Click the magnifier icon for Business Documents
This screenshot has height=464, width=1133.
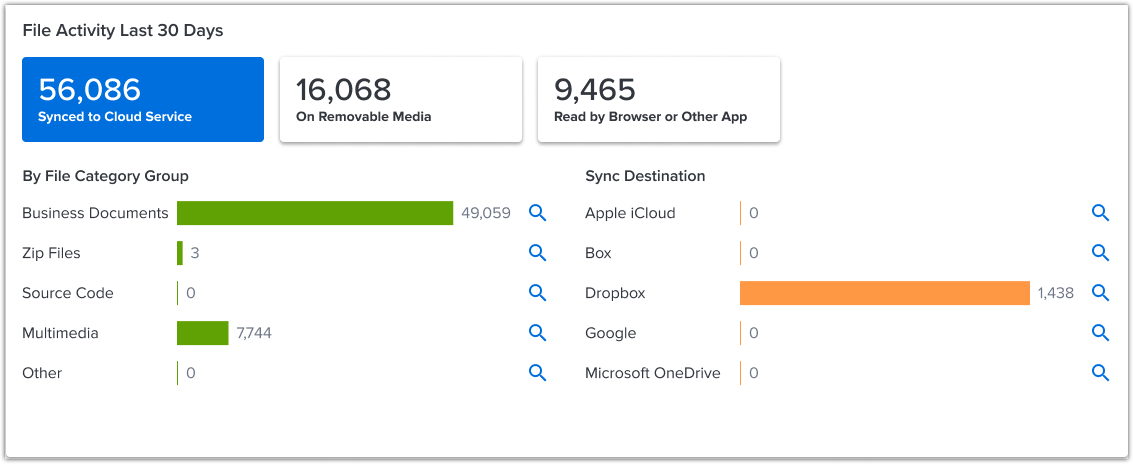click(x=537, y=213)
